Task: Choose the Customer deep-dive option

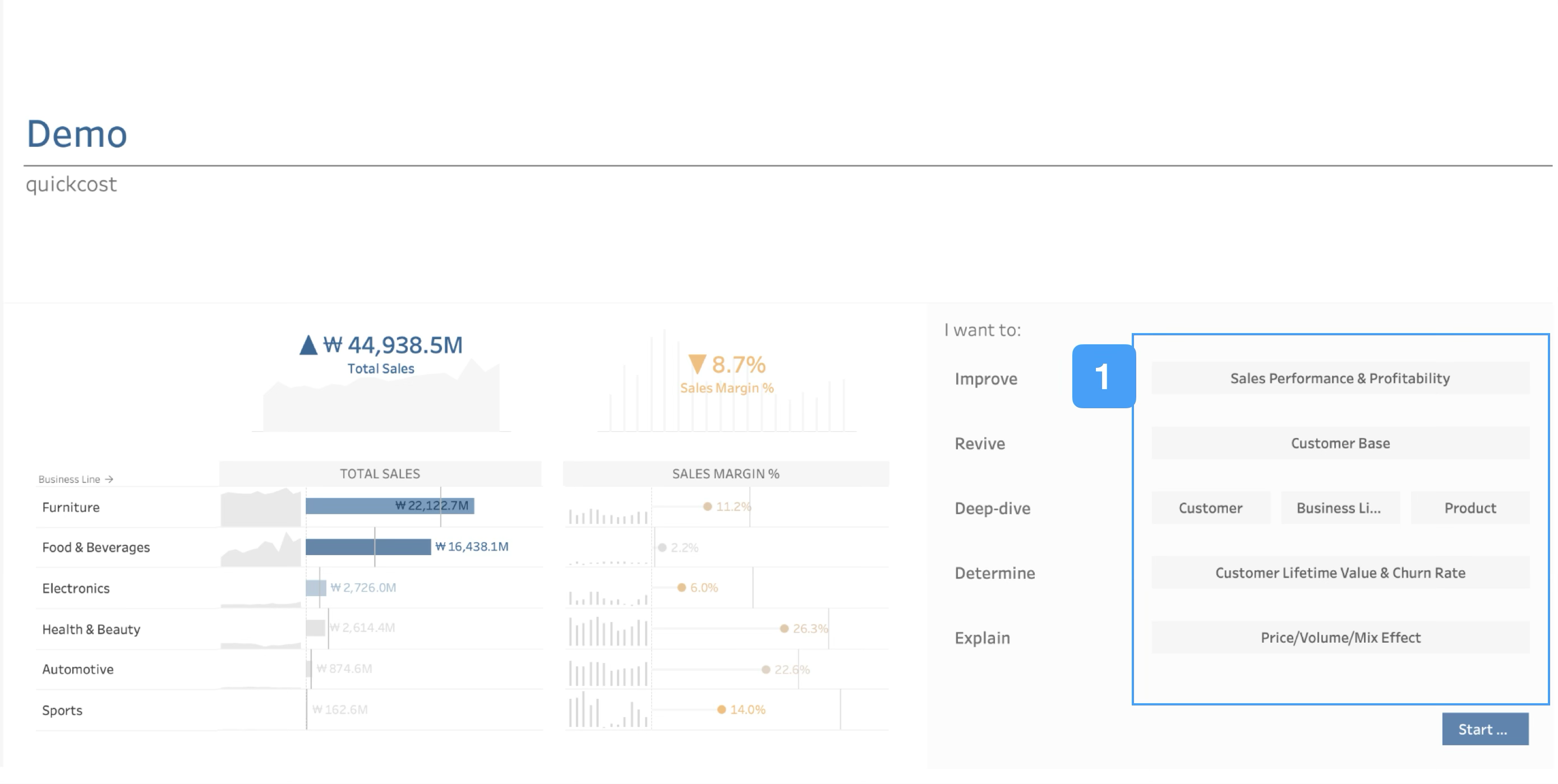Action: [x=1210, y=508]
